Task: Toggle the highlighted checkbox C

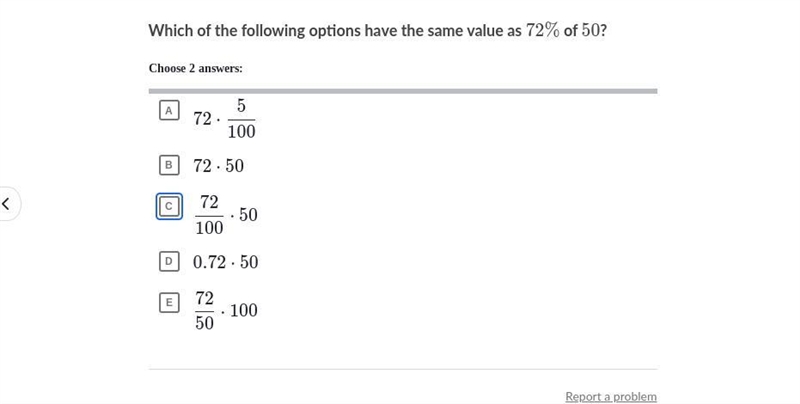Action: [169, 207]
